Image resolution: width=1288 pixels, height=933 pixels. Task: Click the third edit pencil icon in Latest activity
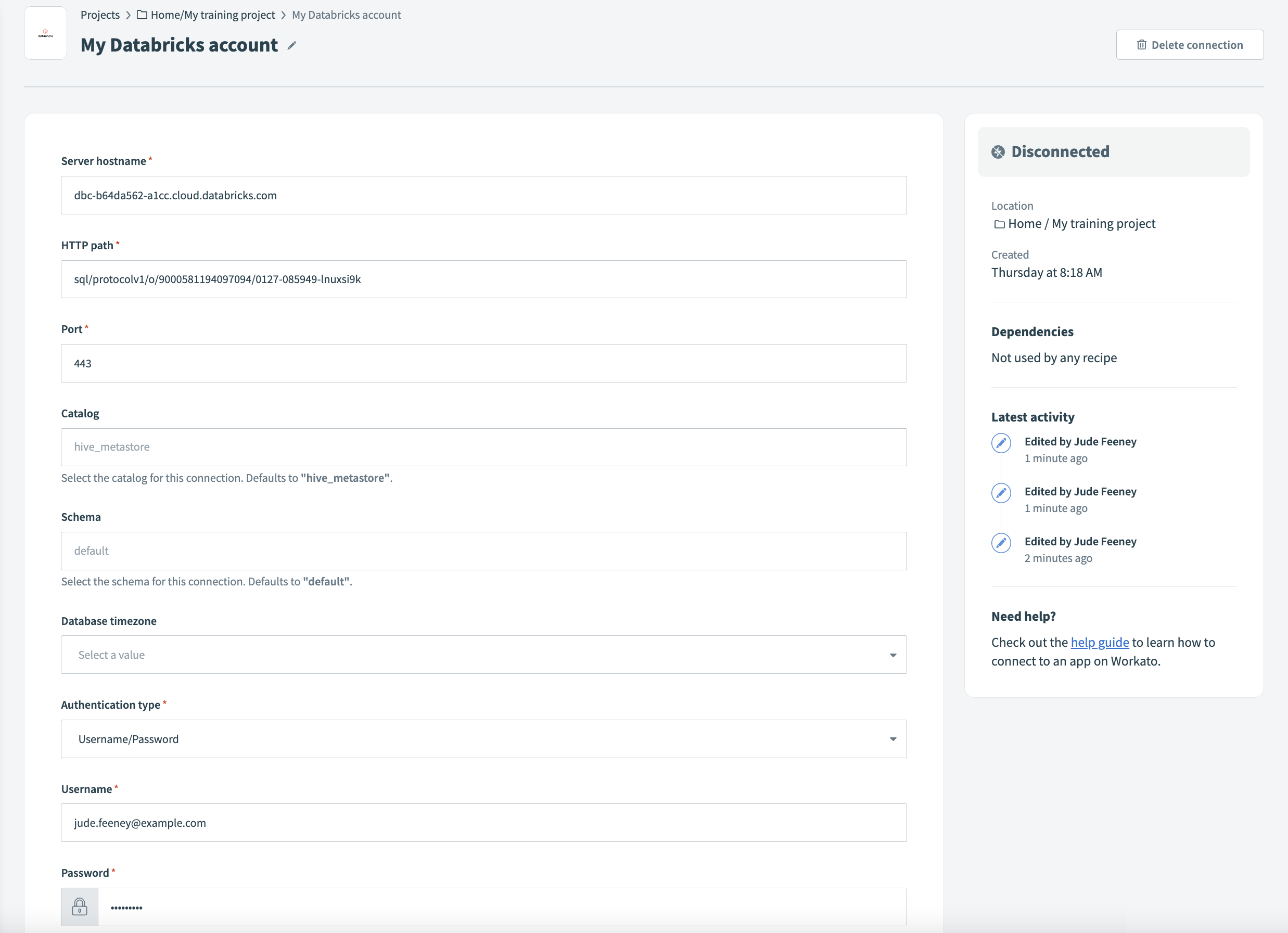point(1001,543)
